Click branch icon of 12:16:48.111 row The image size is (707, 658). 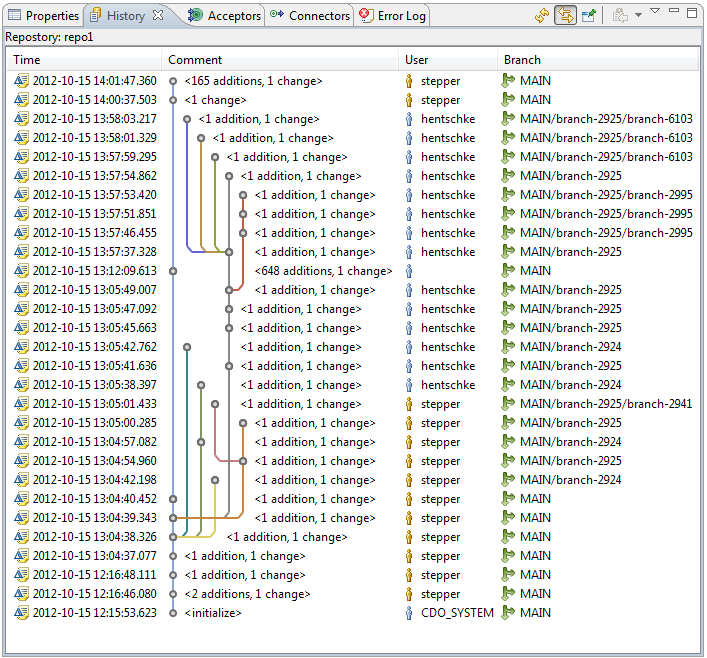(x=508, y=575)
